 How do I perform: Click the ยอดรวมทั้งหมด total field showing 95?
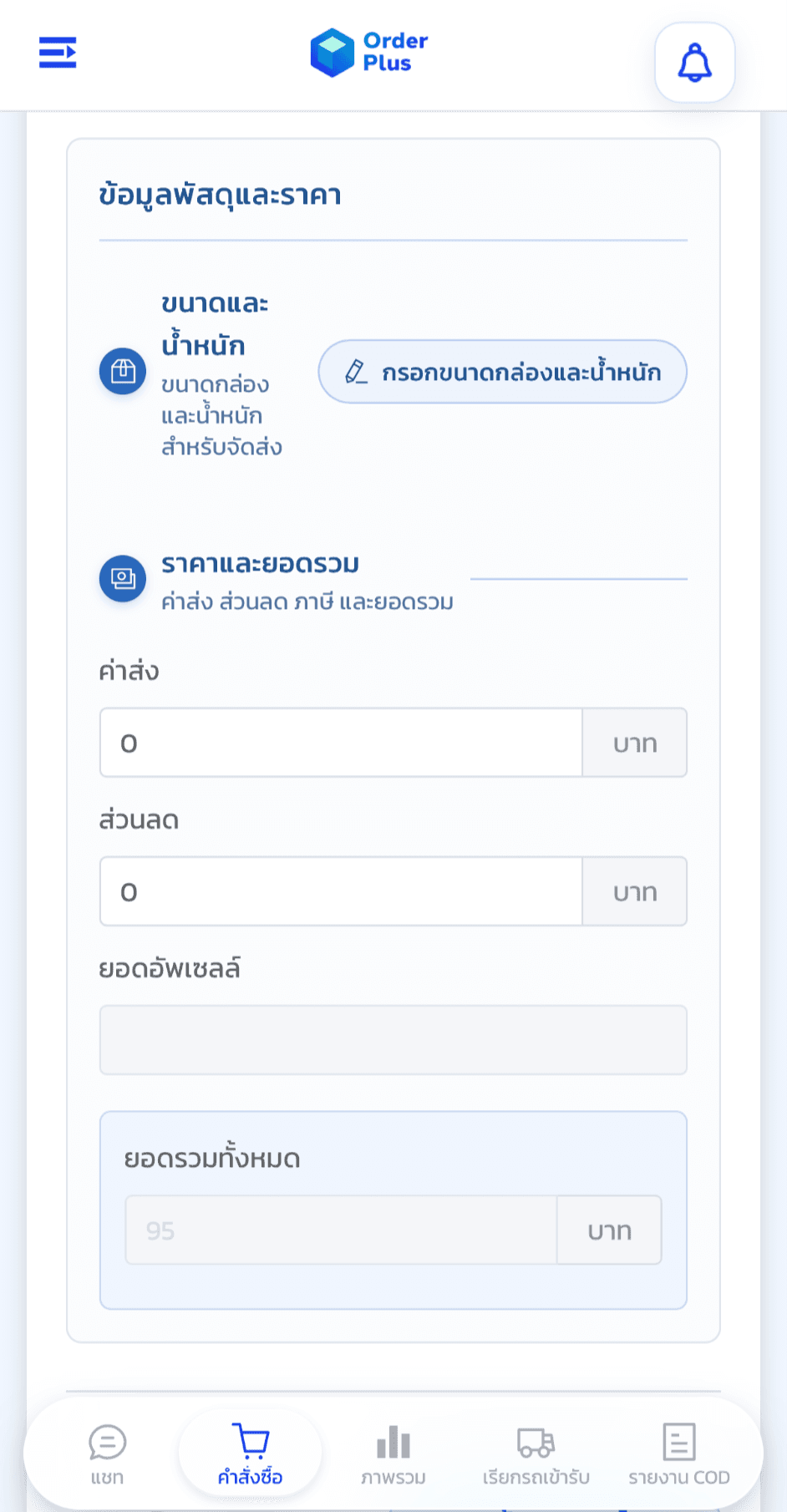[341, 1230]
